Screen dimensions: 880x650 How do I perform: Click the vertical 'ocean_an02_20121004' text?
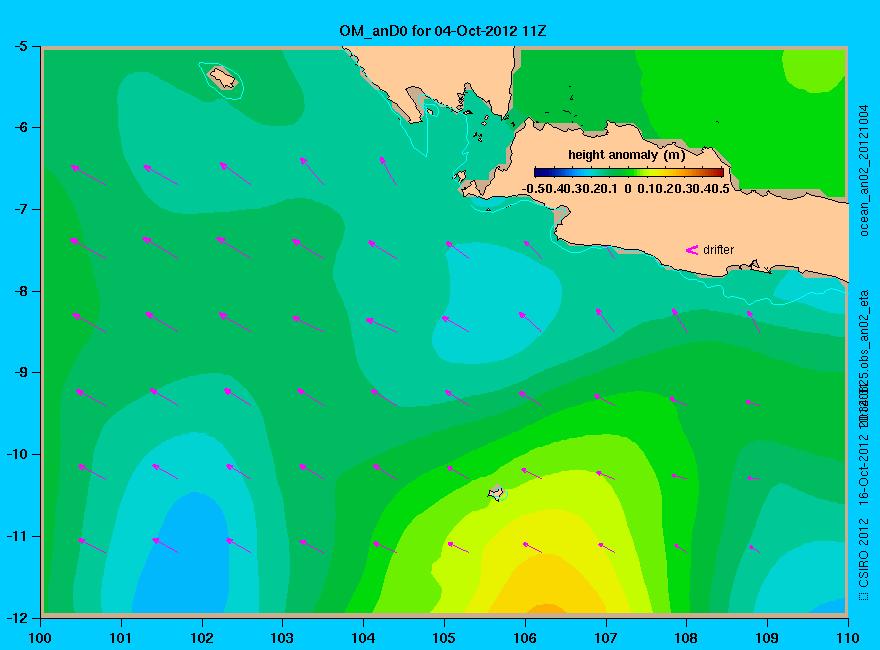pos(864,171)
